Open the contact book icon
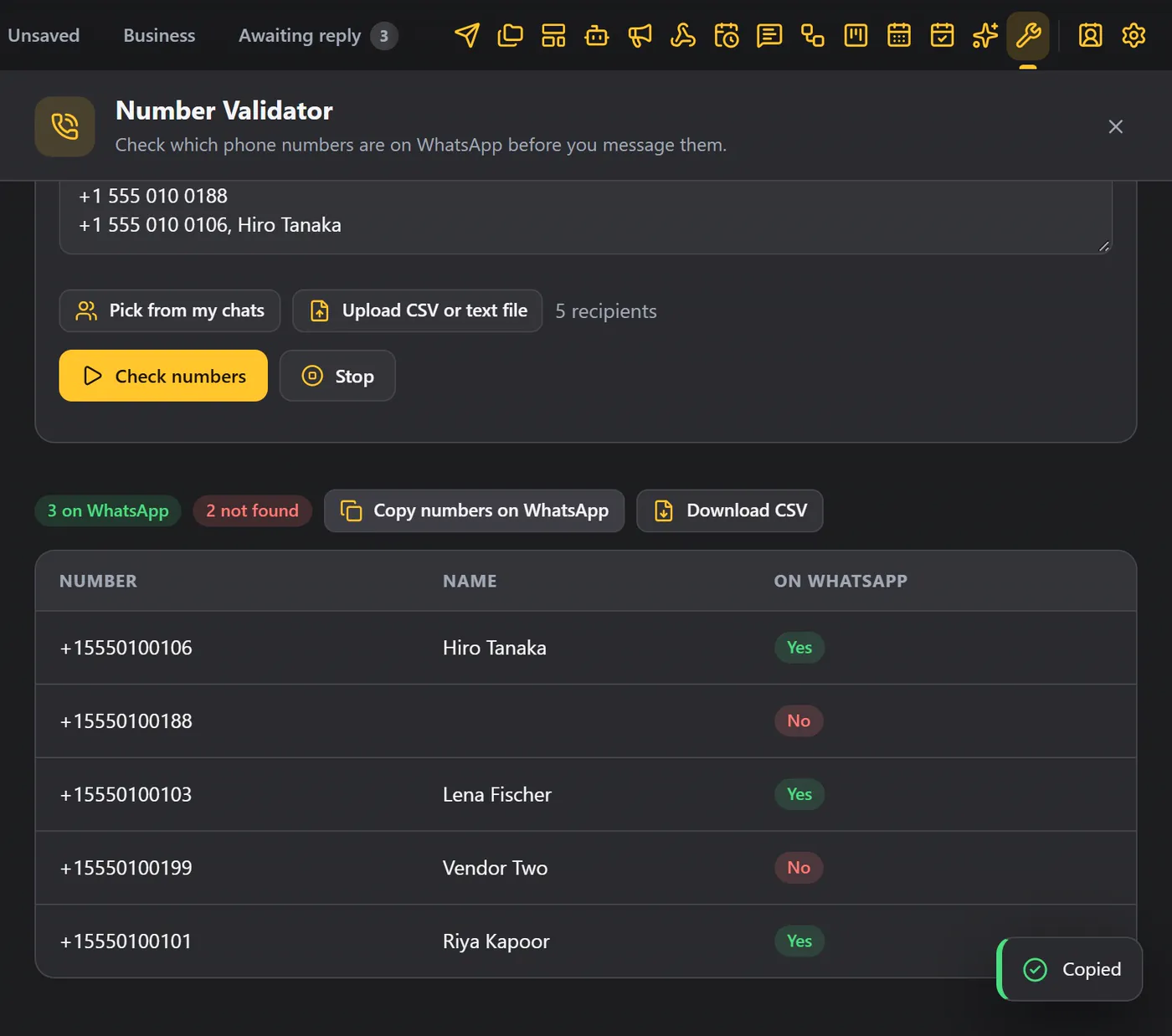 point(1090,35)
